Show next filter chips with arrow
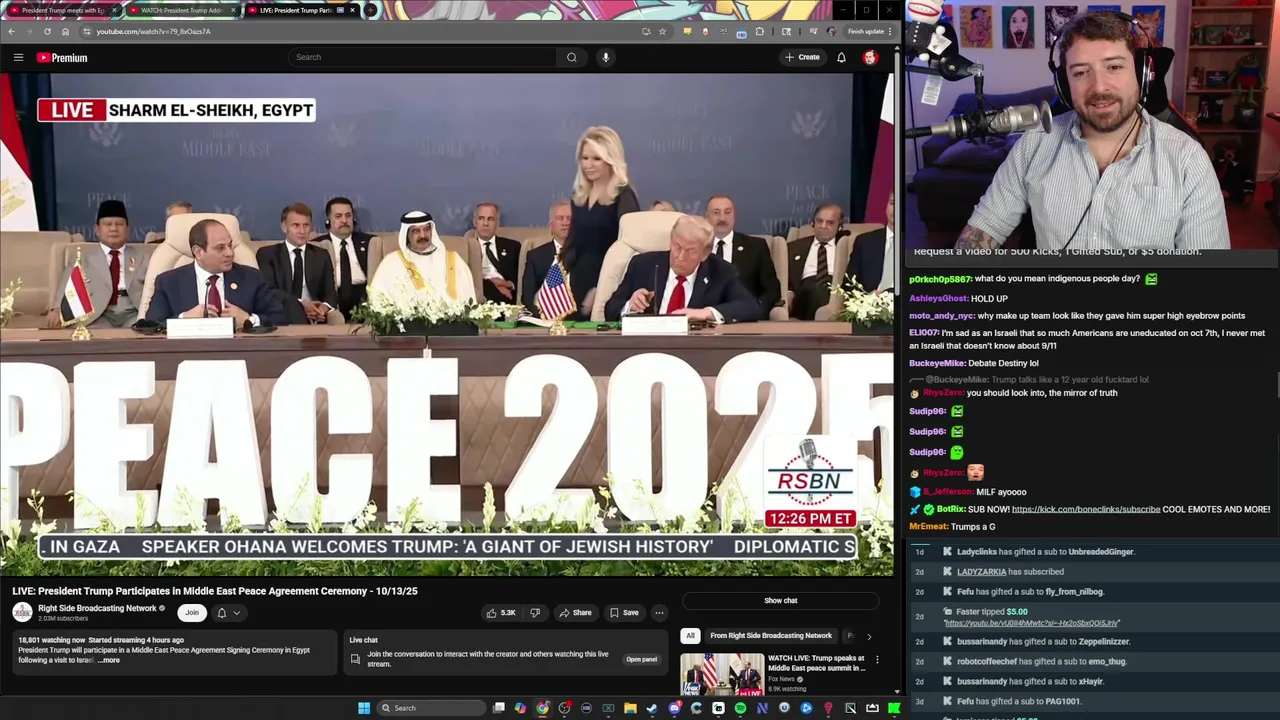 point(868,636)
